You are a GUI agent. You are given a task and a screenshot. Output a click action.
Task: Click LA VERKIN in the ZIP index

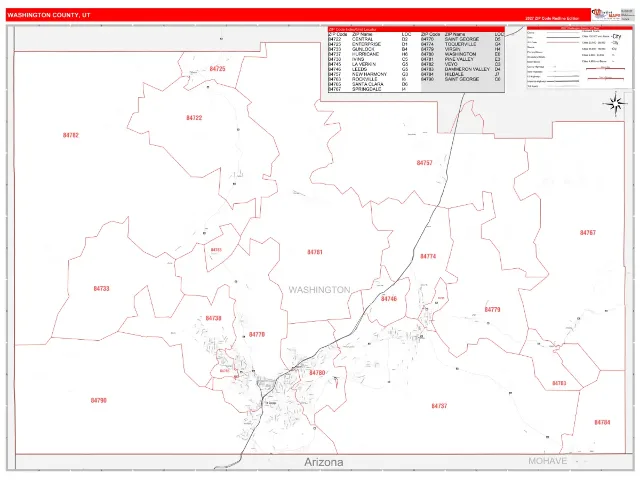point(364,64)
